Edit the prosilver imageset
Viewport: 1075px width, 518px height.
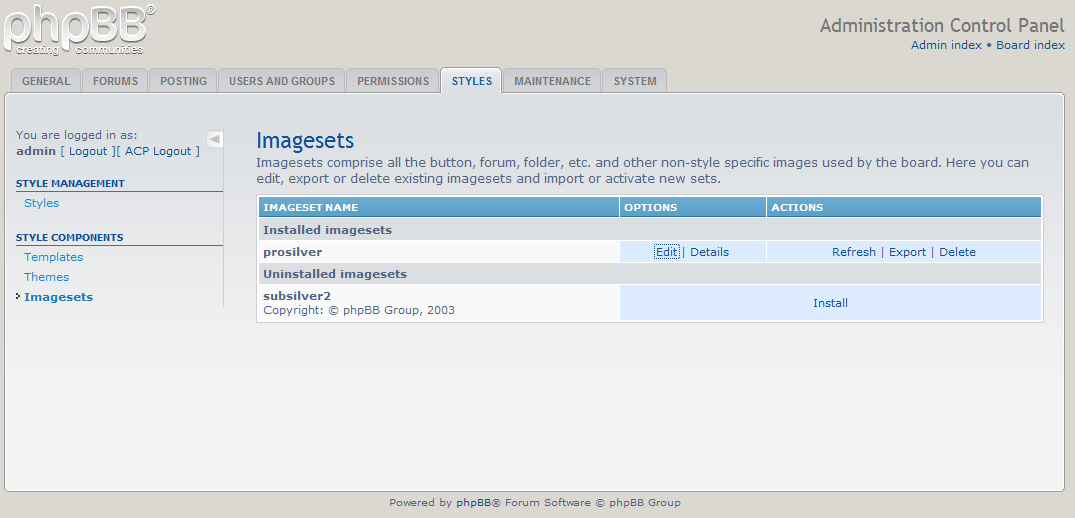(666, 252)
